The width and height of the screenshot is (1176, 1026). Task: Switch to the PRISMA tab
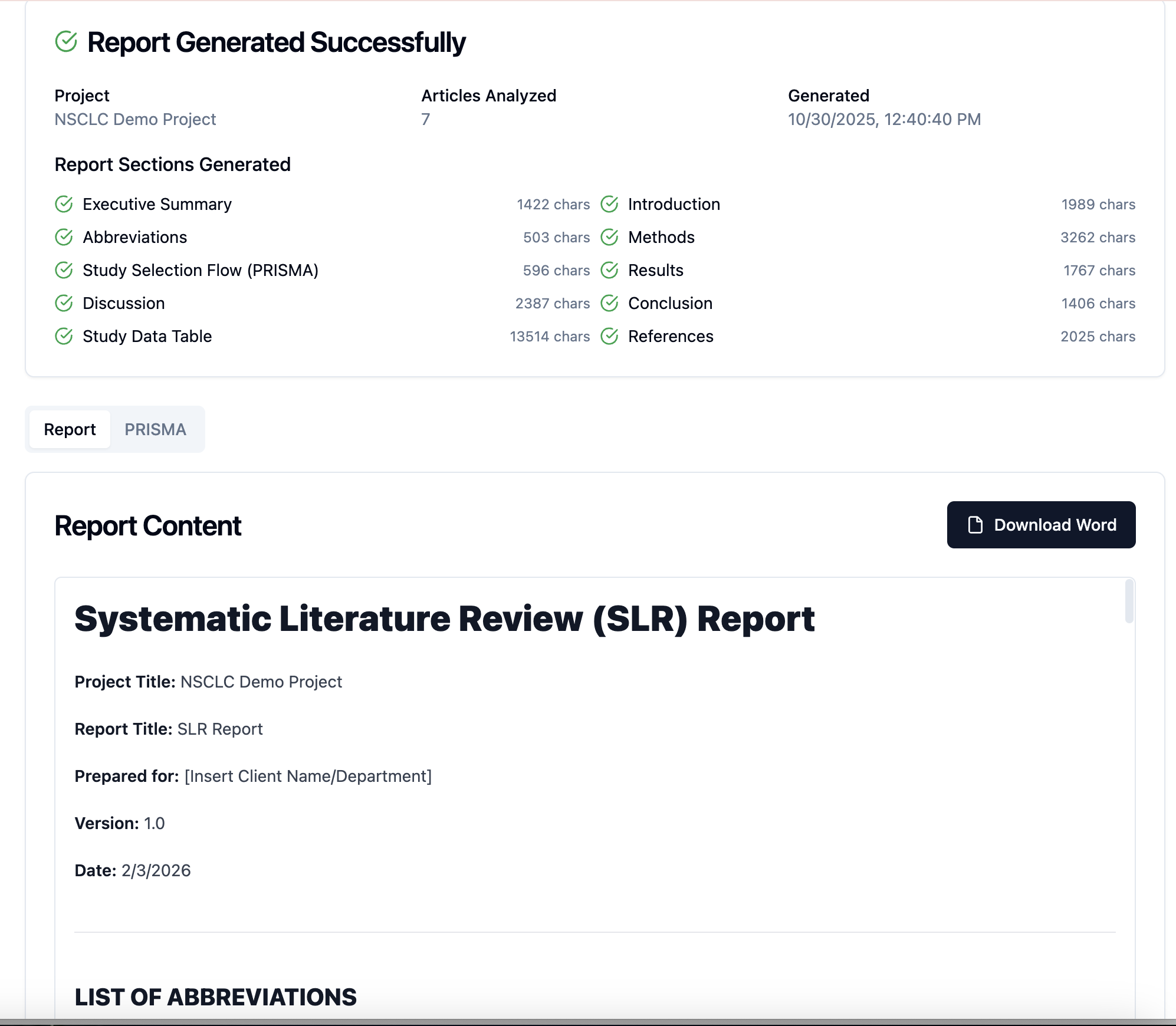coord(155,429)
